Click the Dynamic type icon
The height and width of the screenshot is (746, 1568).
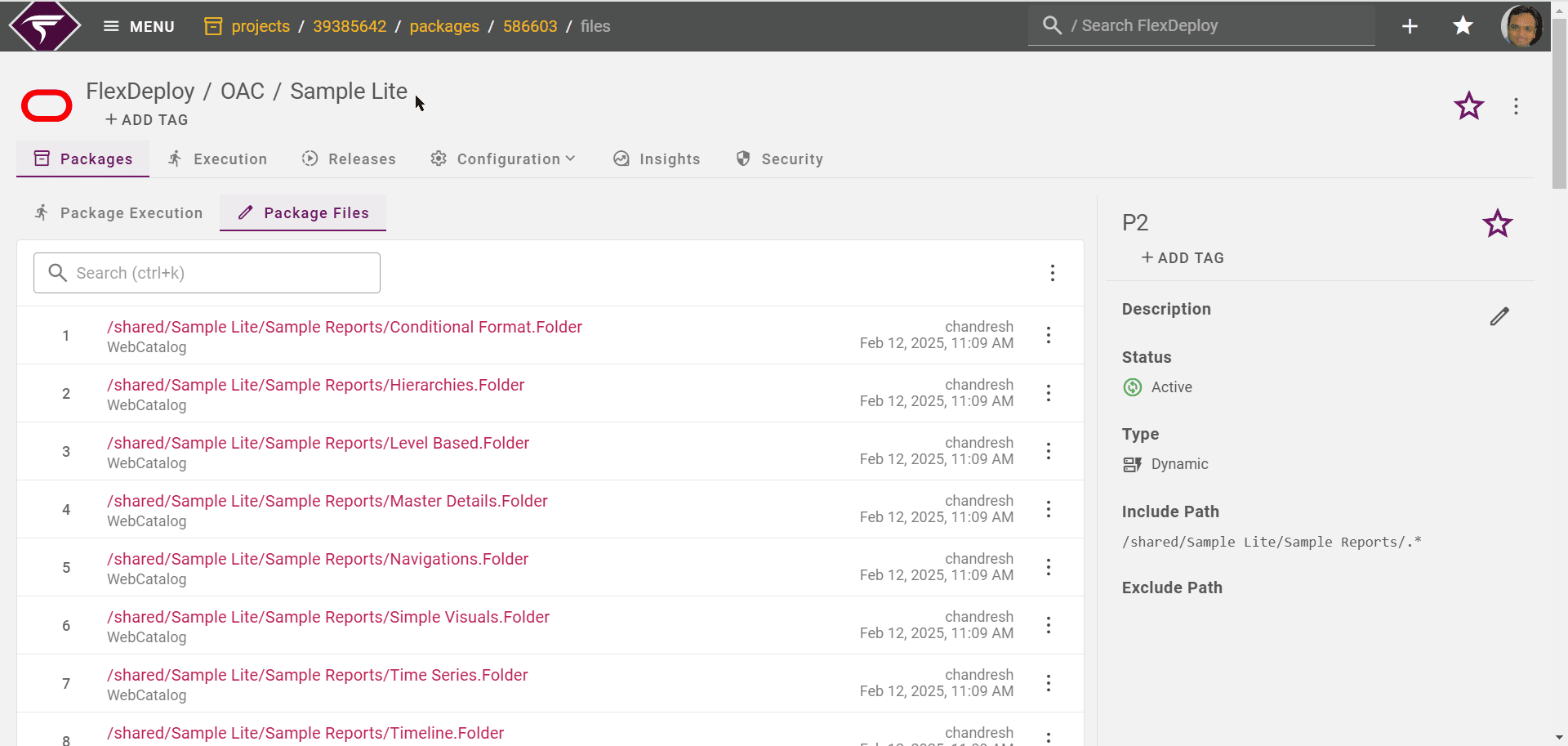point(1133,464)
